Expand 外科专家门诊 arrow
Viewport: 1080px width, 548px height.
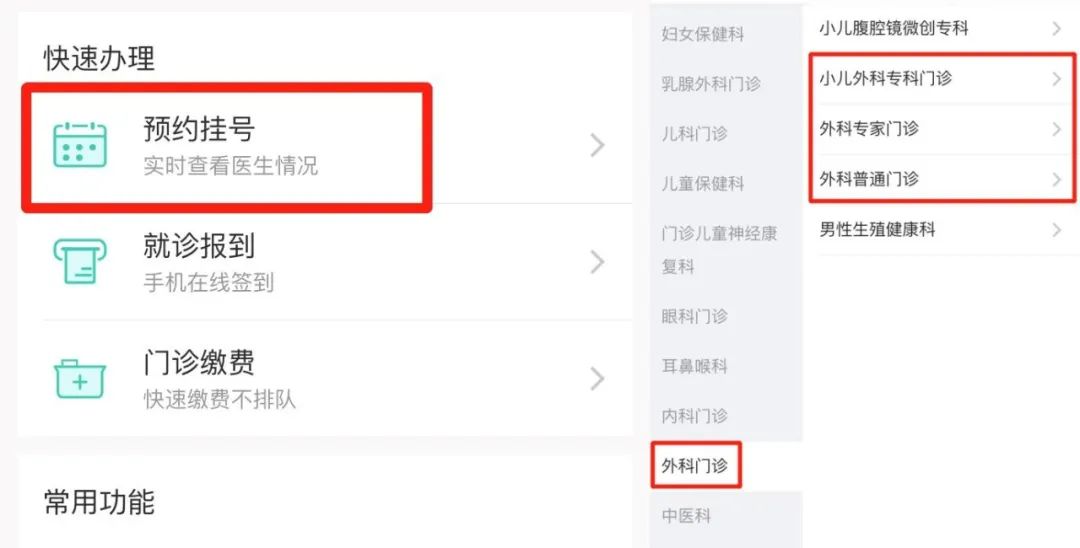(x=1057, y=129)
